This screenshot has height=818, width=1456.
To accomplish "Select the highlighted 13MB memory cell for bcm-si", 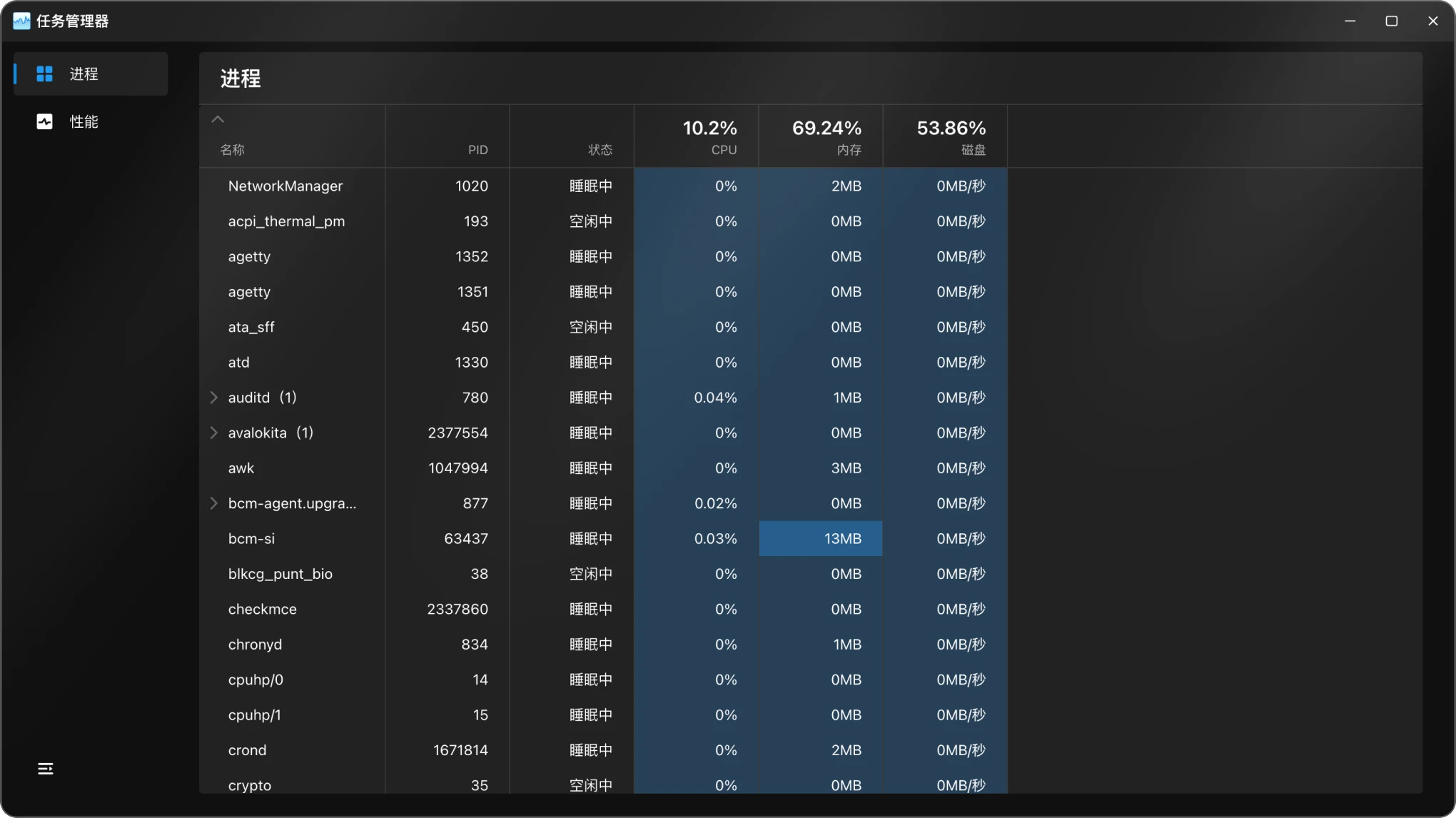I will [x=821, y=538].
